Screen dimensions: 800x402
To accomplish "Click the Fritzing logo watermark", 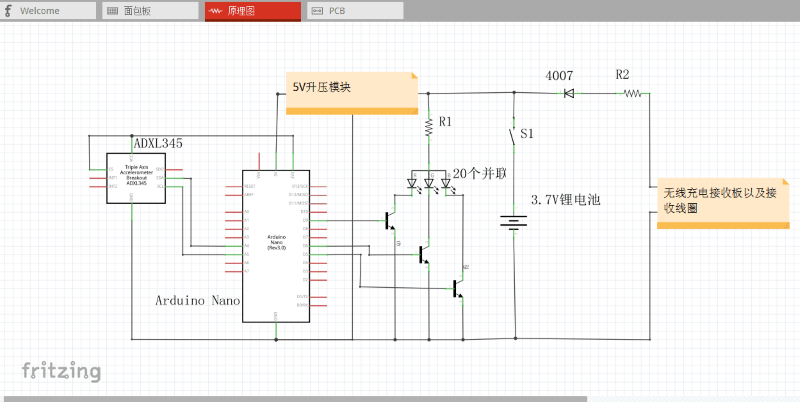I will 61,371.
